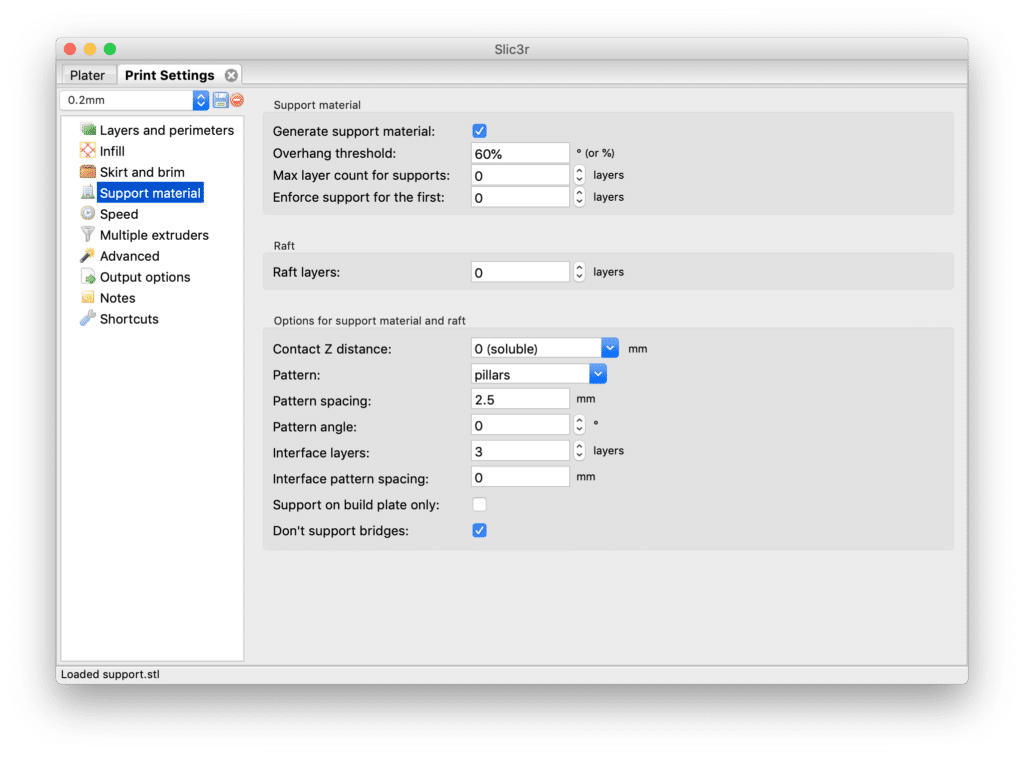The width and height of the screenshot is (1024, 758).
Task: Open the Infill settings icon
Action: 88,151
